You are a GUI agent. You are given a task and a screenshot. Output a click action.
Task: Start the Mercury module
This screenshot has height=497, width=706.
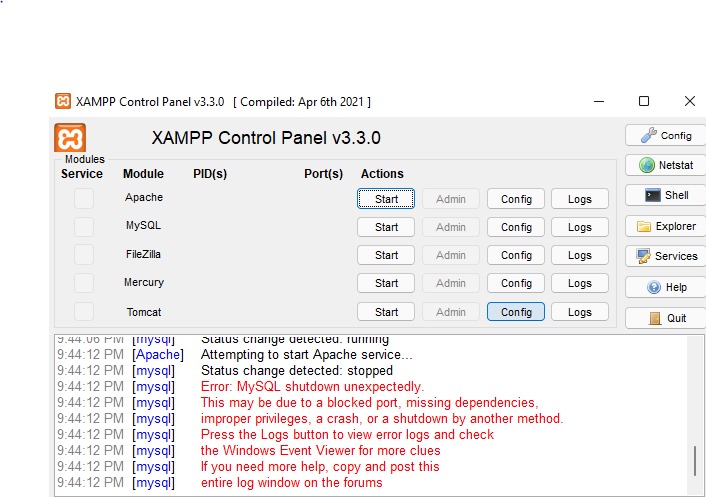point(386,283)
